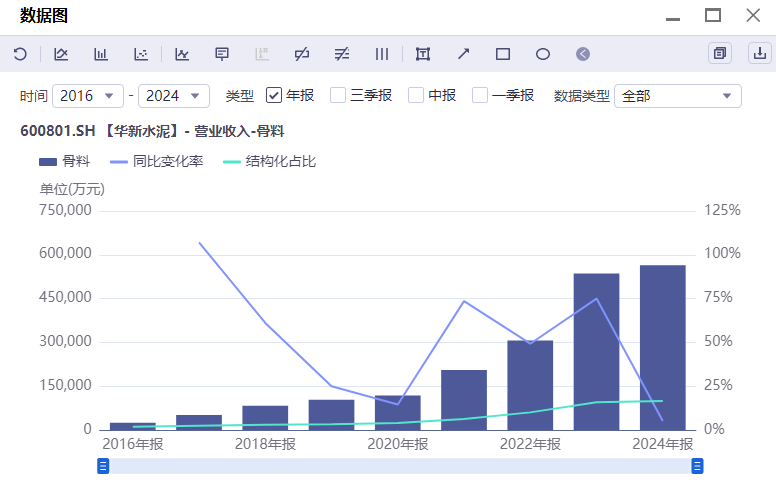Click the download/export icon

coord(760,53)
